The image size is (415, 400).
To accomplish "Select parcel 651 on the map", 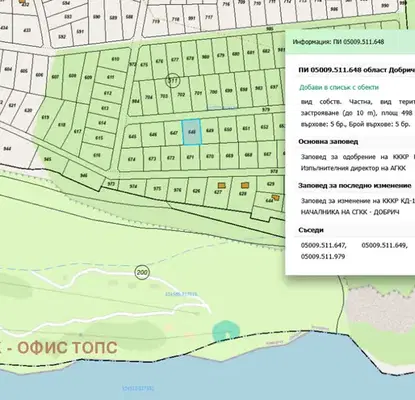I will tap(246, 129).
